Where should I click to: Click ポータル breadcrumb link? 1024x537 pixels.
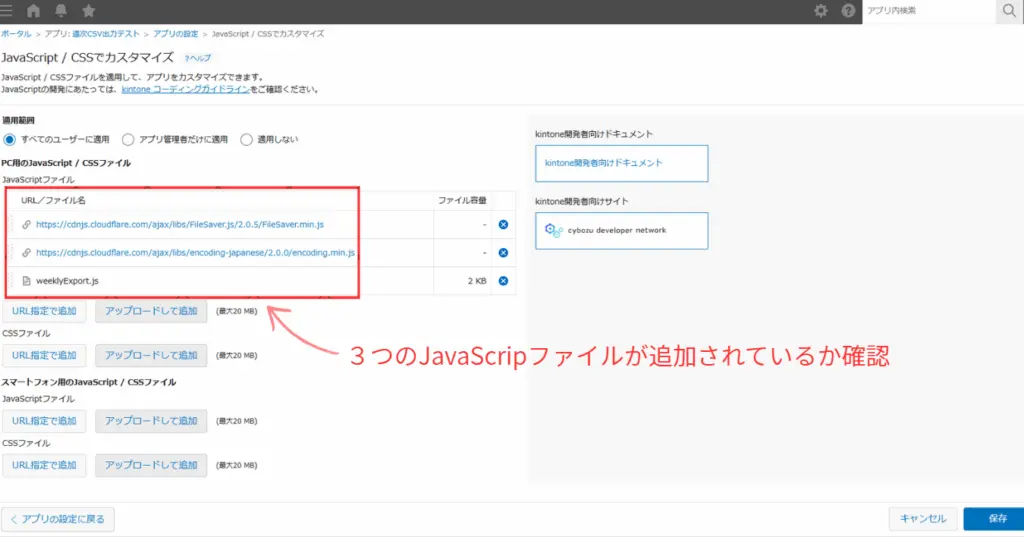pos(16,34)
